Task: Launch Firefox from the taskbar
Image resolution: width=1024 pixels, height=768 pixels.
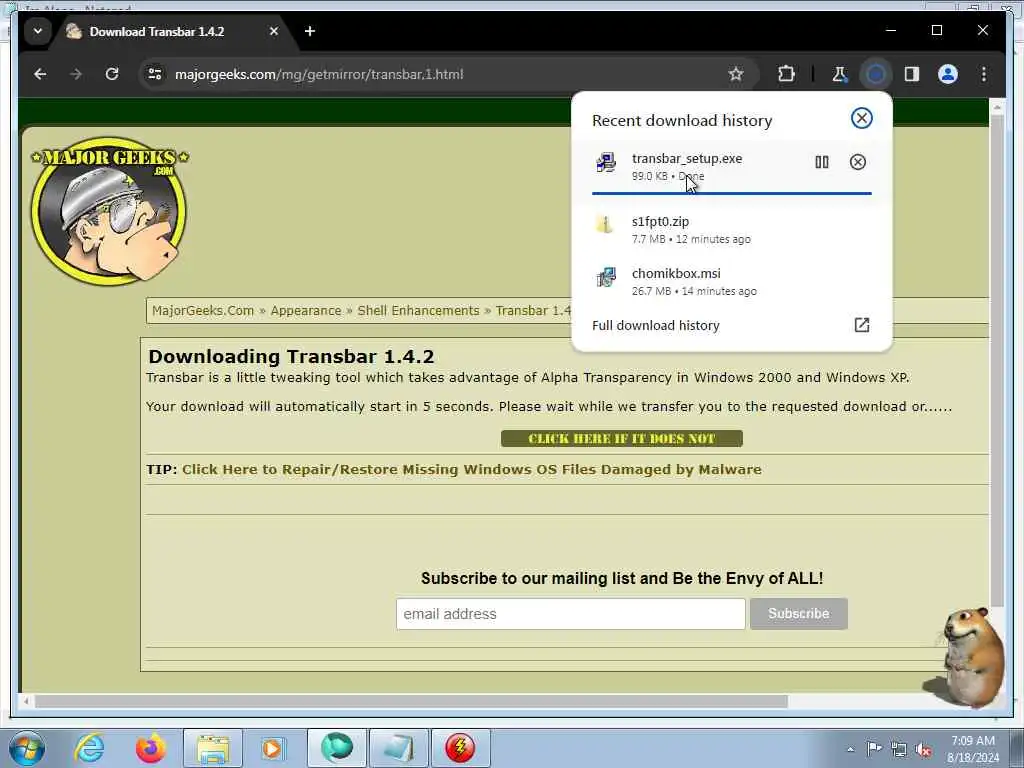Action: 151,748
